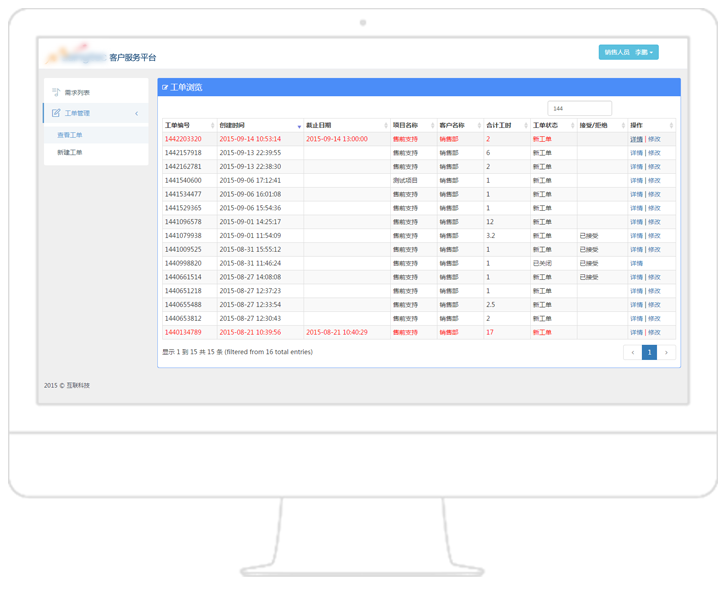Click 详情 link for order 1442203320
Viewport: 727px width, 598px height.
click(x=636, y=139)
